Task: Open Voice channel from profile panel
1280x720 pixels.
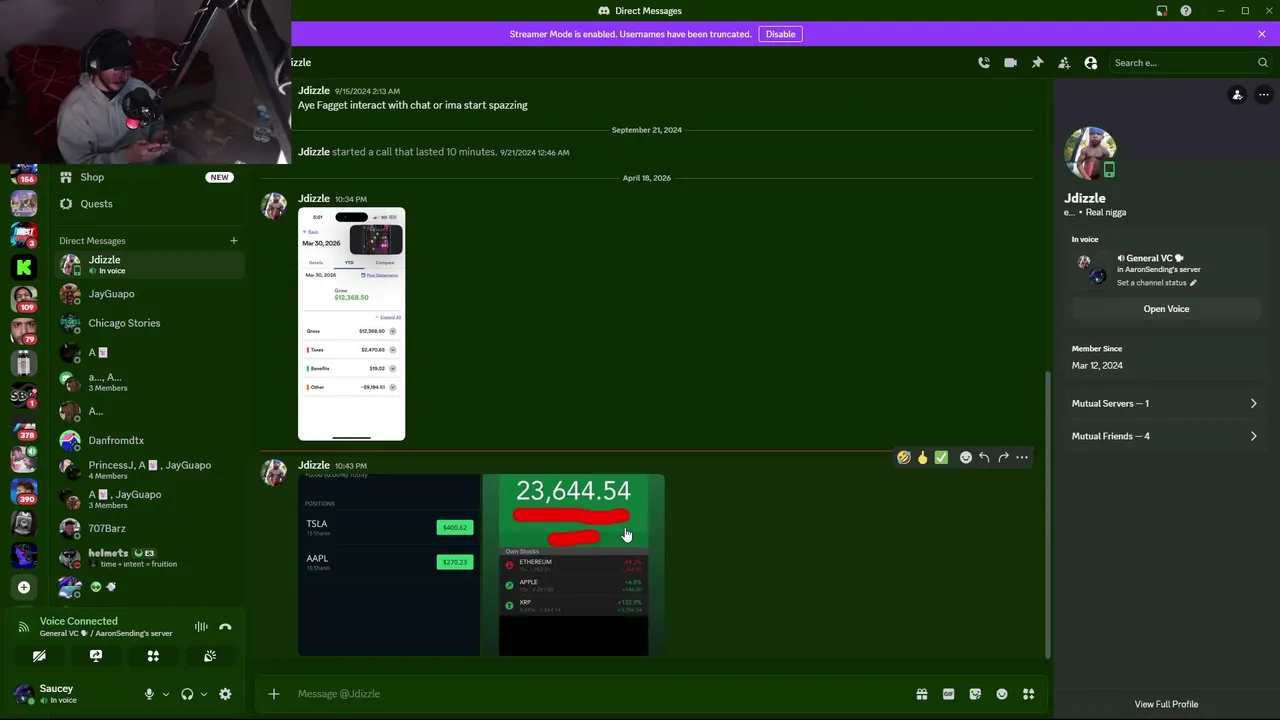Action: point(1166,309)
